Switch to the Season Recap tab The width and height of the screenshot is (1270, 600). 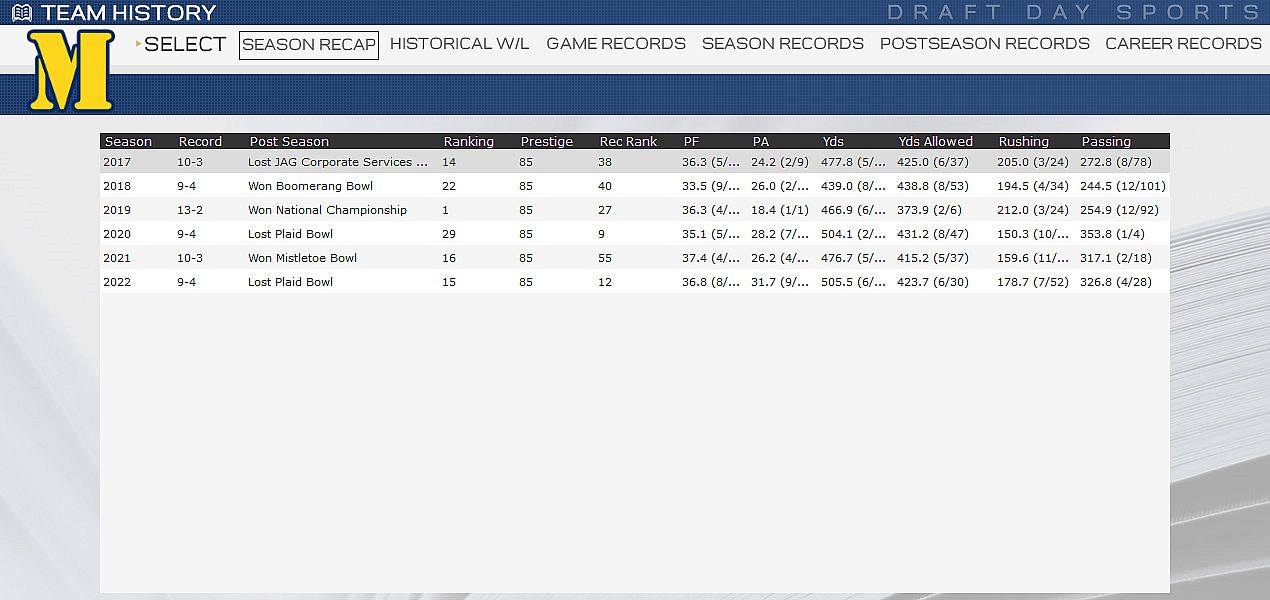point(309,45)
